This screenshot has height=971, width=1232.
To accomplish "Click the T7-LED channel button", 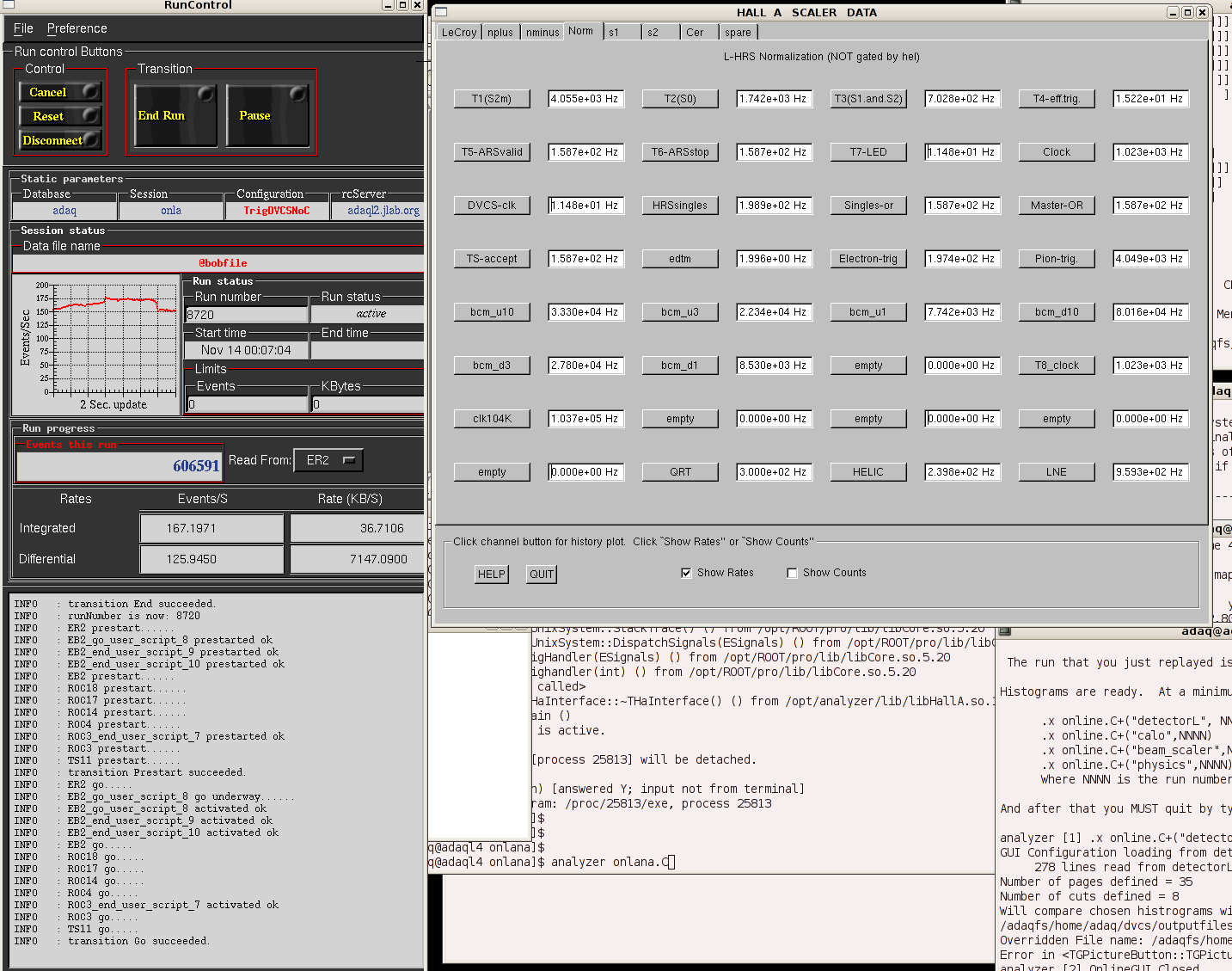I will [868, 152].
